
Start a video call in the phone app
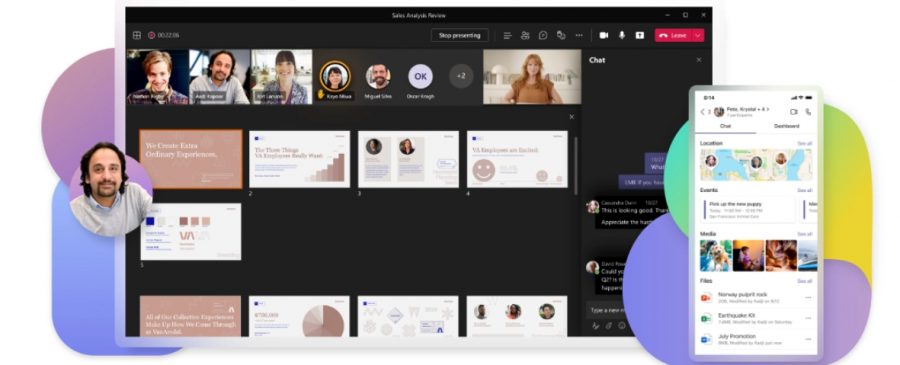(794, 111)
